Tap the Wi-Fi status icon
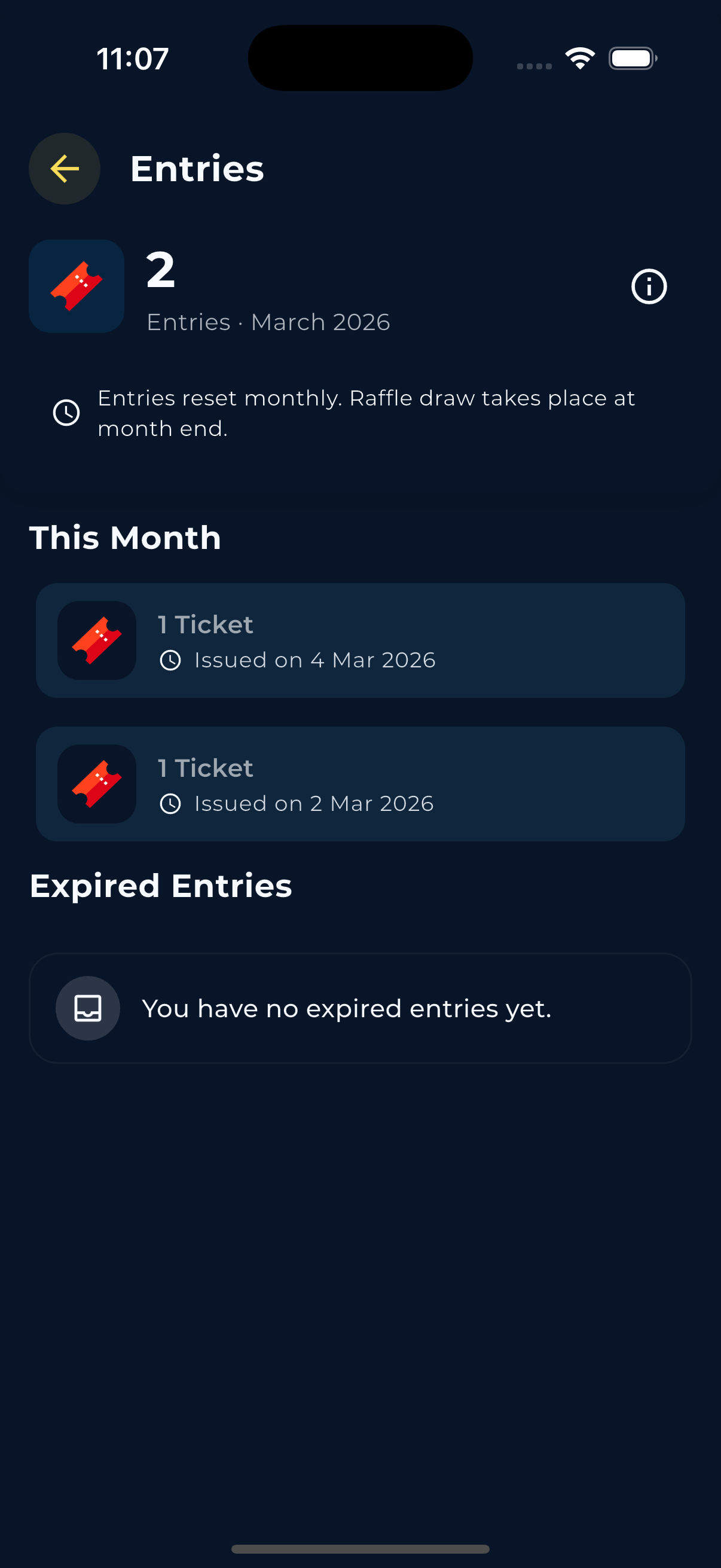This screenshot has width=721, height=1568. pyautogui.click(x=580, y=59)
